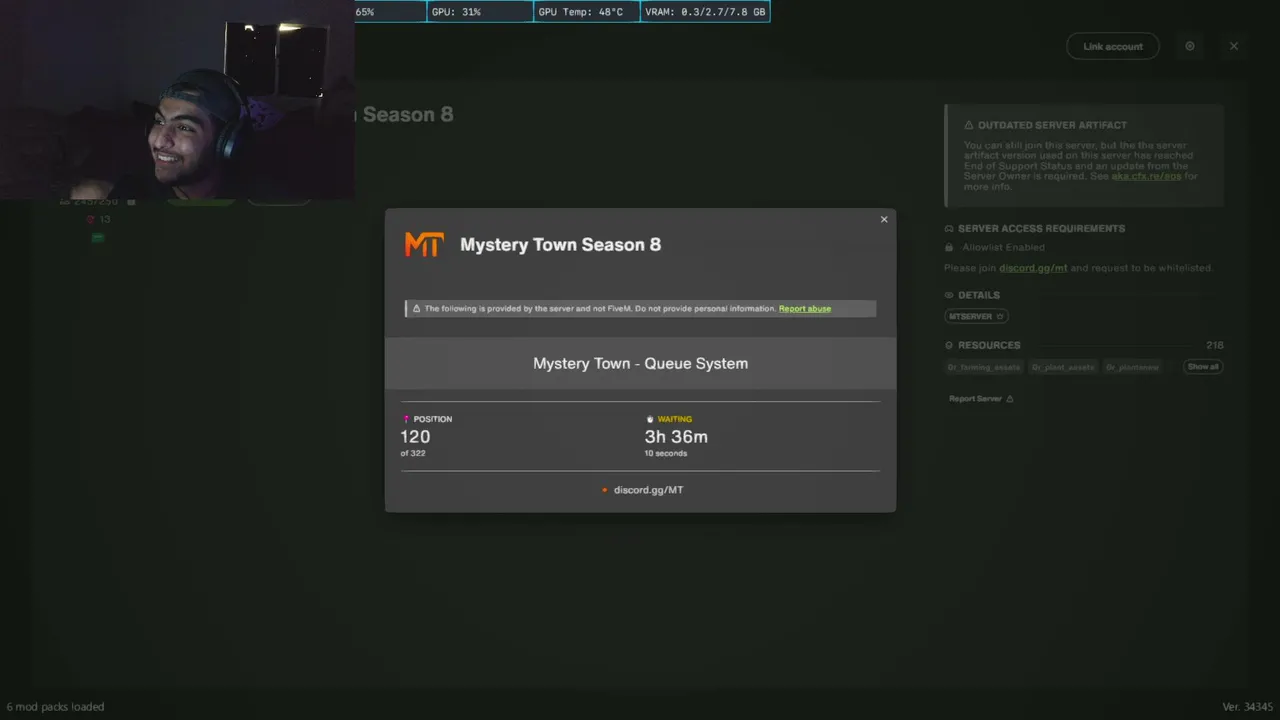Click the Allowlist Enabled text
Screen dimensions: 1280x720
(x=1003, y=247)
